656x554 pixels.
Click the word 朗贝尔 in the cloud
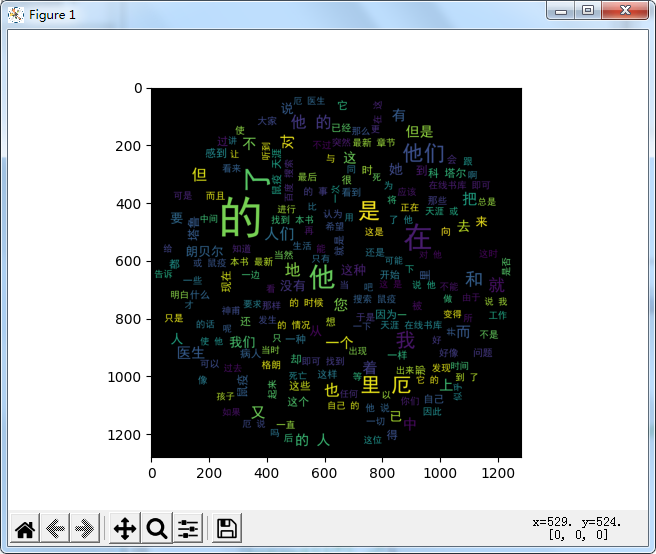pyautogui.click(x=205, y=251)
